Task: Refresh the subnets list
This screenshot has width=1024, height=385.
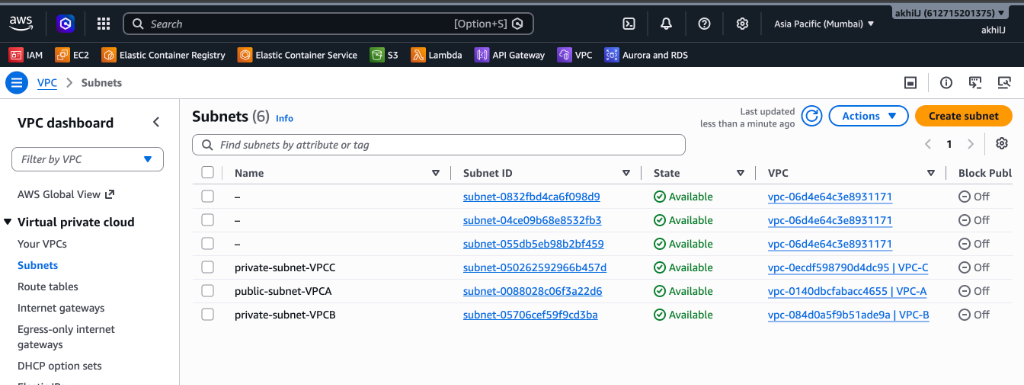Action: (812, 116)
